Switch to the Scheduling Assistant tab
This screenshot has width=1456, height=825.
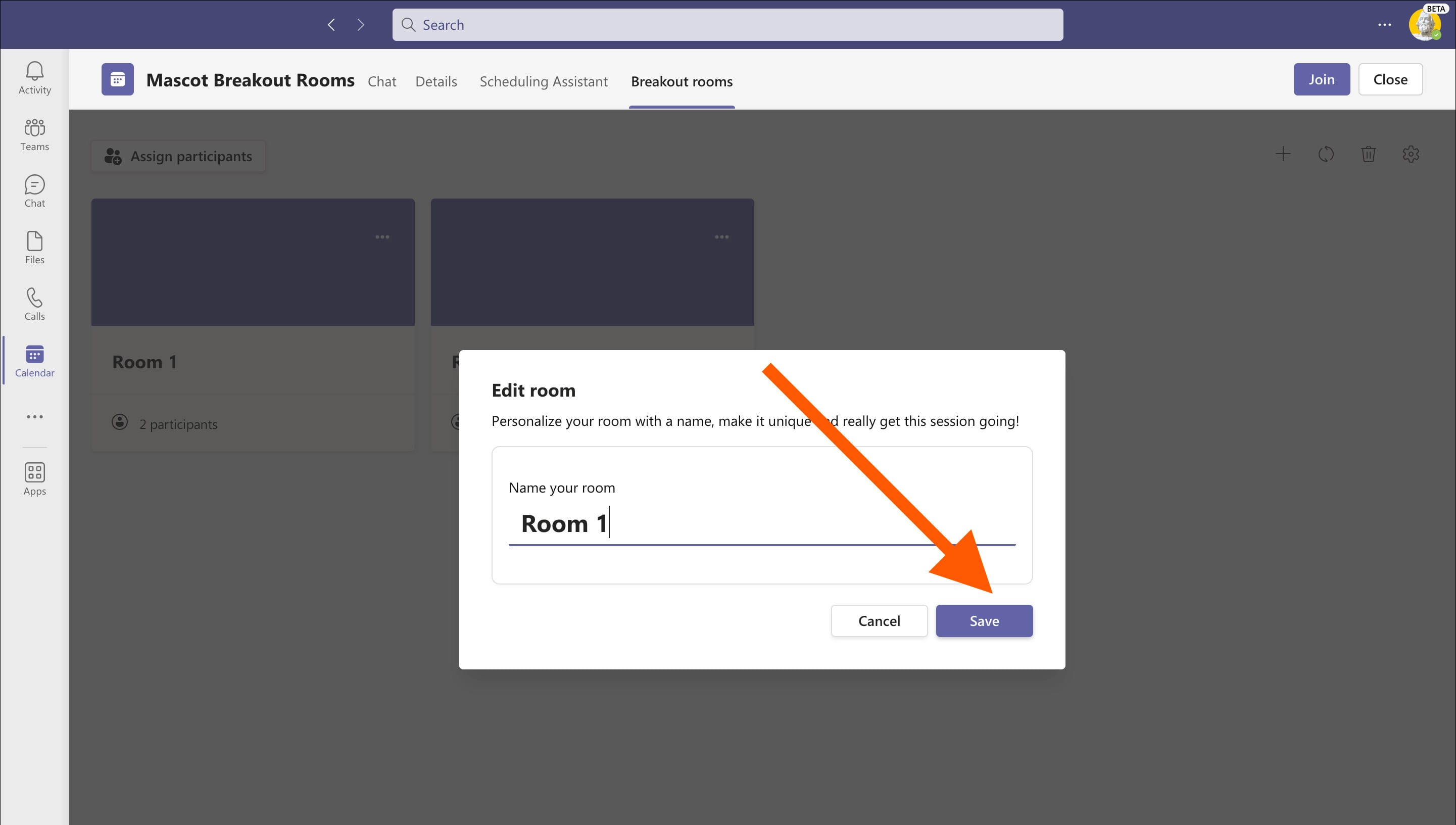[x=543, y=82]
